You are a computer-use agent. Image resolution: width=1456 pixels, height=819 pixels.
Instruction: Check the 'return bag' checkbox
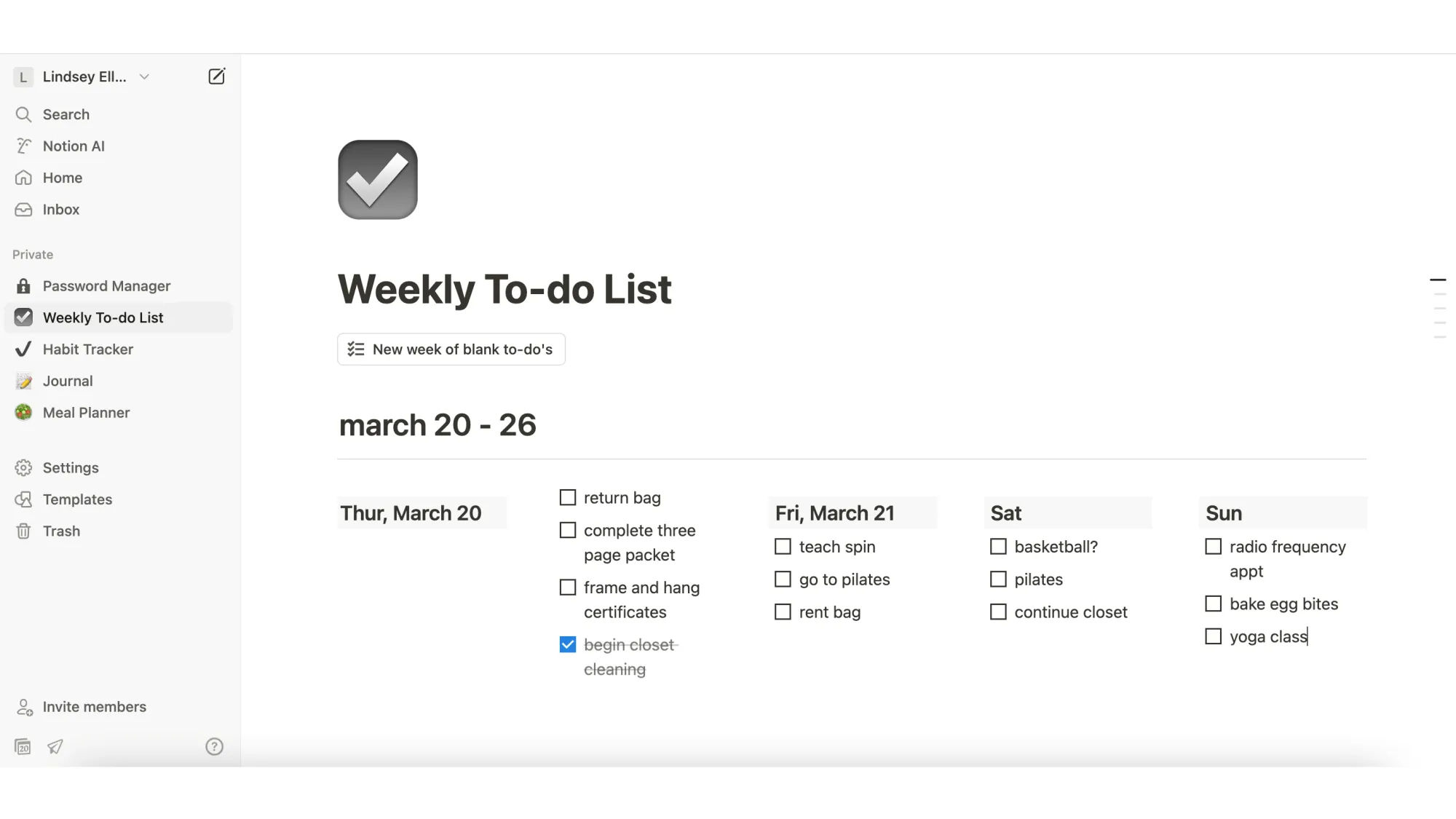pos(568,497)
